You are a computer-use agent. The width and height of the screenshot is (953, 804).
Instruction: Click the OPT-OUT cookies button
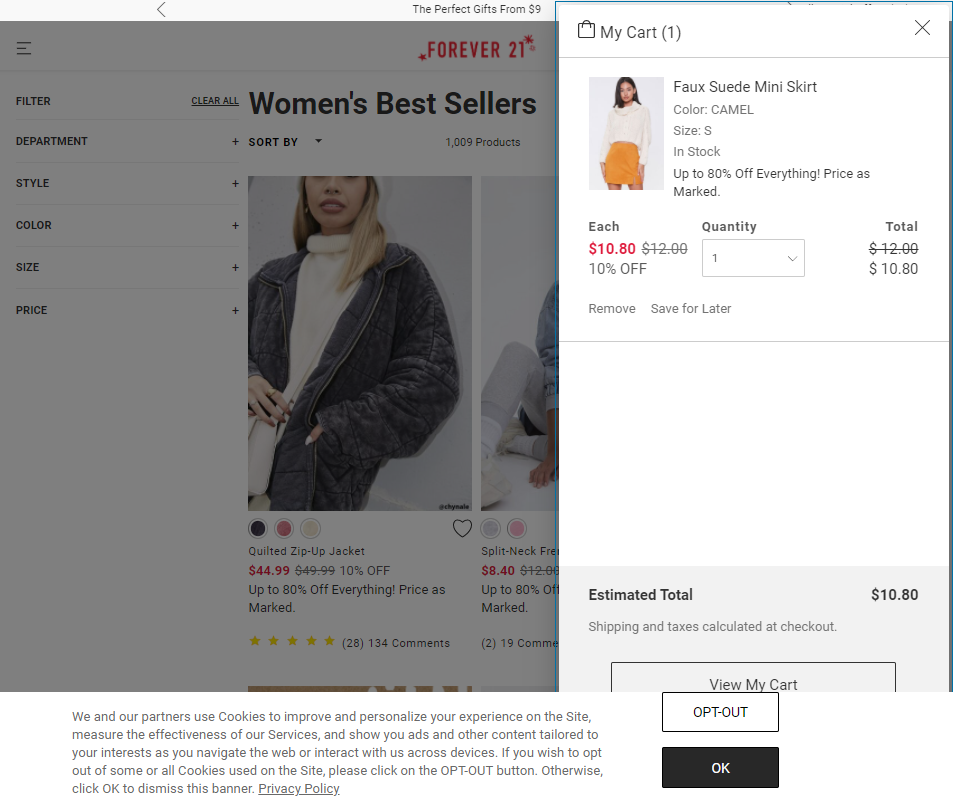coord(720,712)
